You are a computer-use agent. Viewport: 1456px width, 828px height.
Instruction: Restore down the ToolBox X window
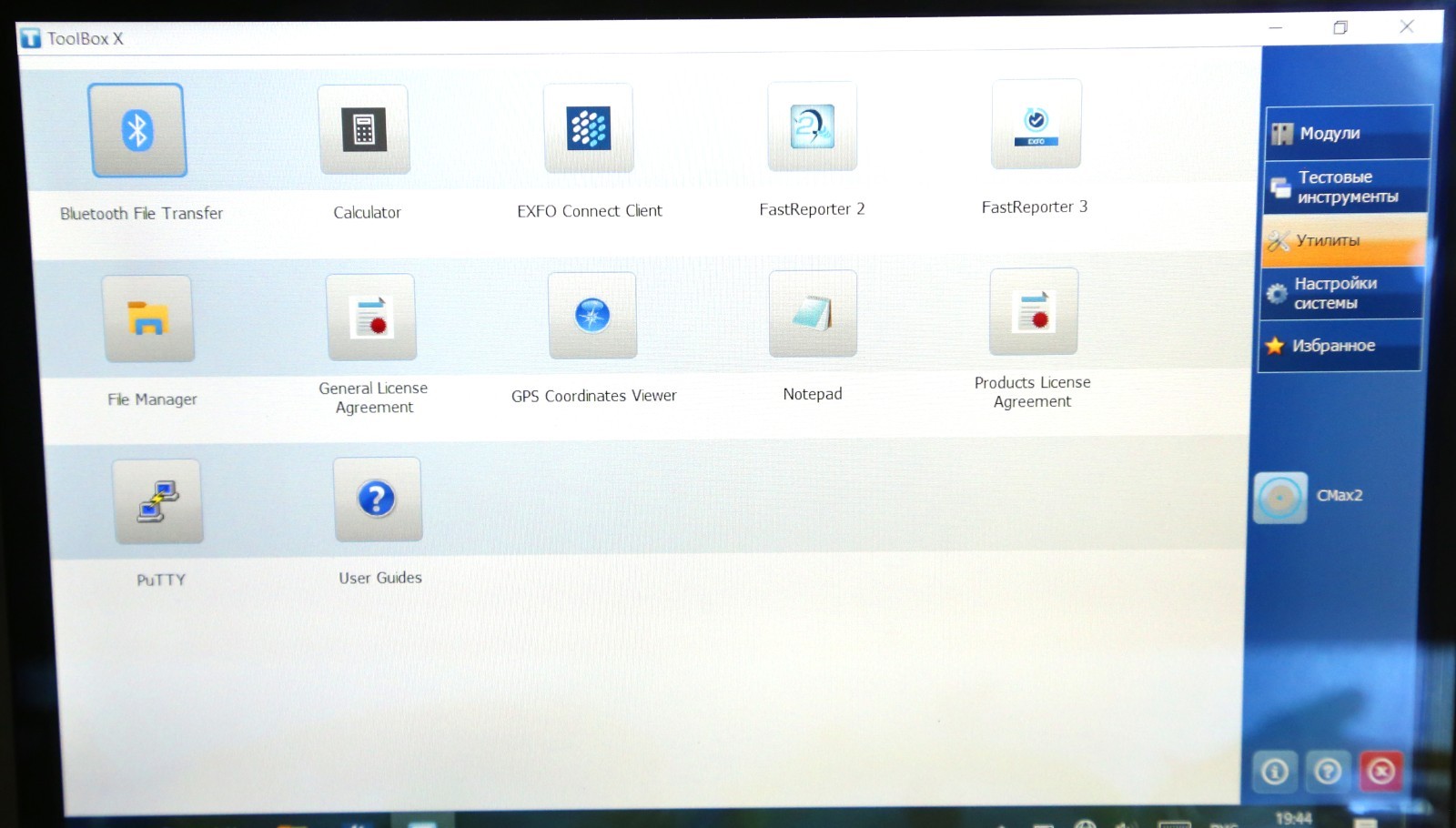pos(1340,27)
